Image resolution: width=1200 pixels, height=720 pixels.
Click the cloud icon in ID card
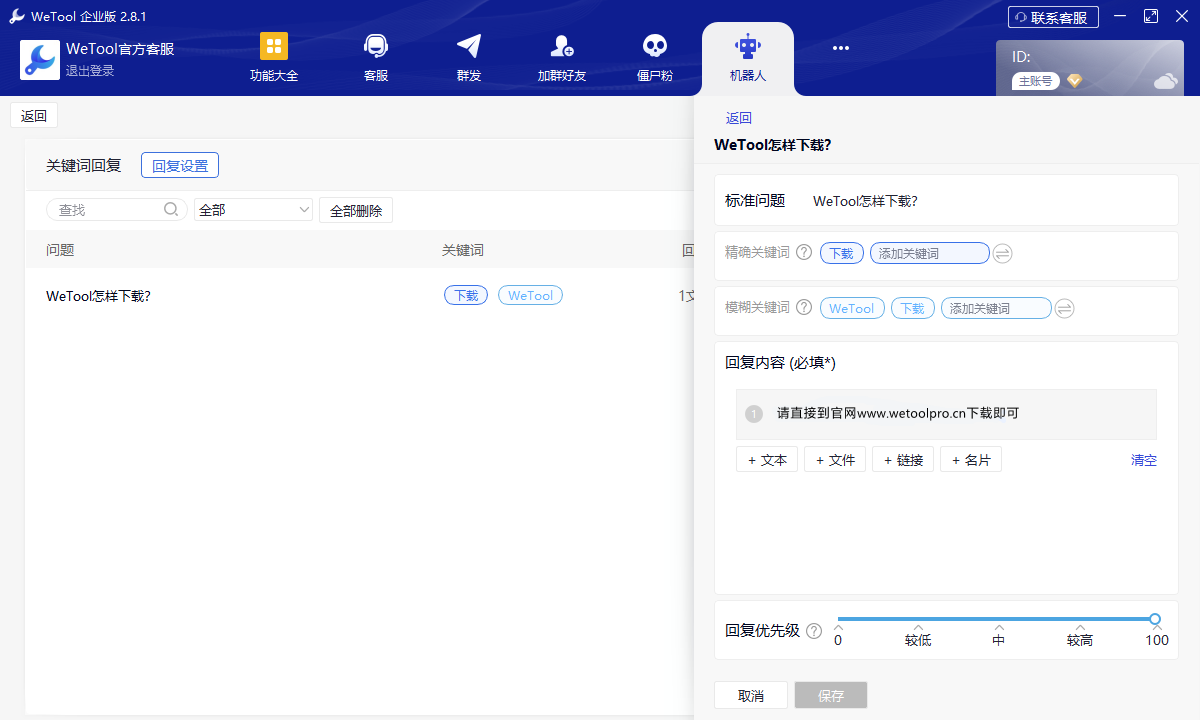coord(1165,81)
